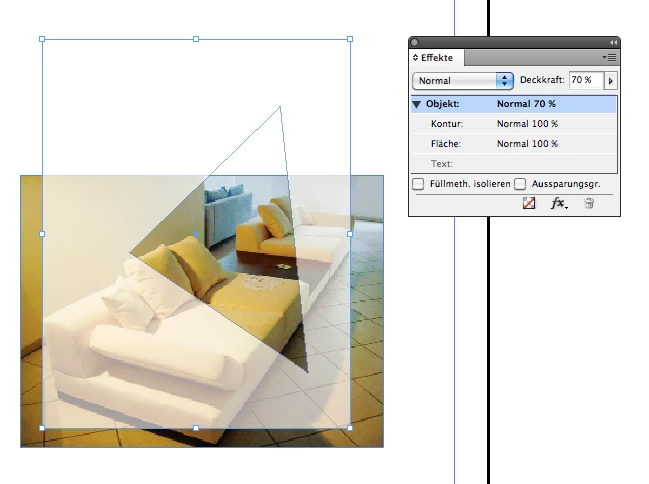Image resolution: width=649 pixels, height=484 pixels.
Task: Cycle the Effekte panel view arrows
Action: [x=416, y=58]
